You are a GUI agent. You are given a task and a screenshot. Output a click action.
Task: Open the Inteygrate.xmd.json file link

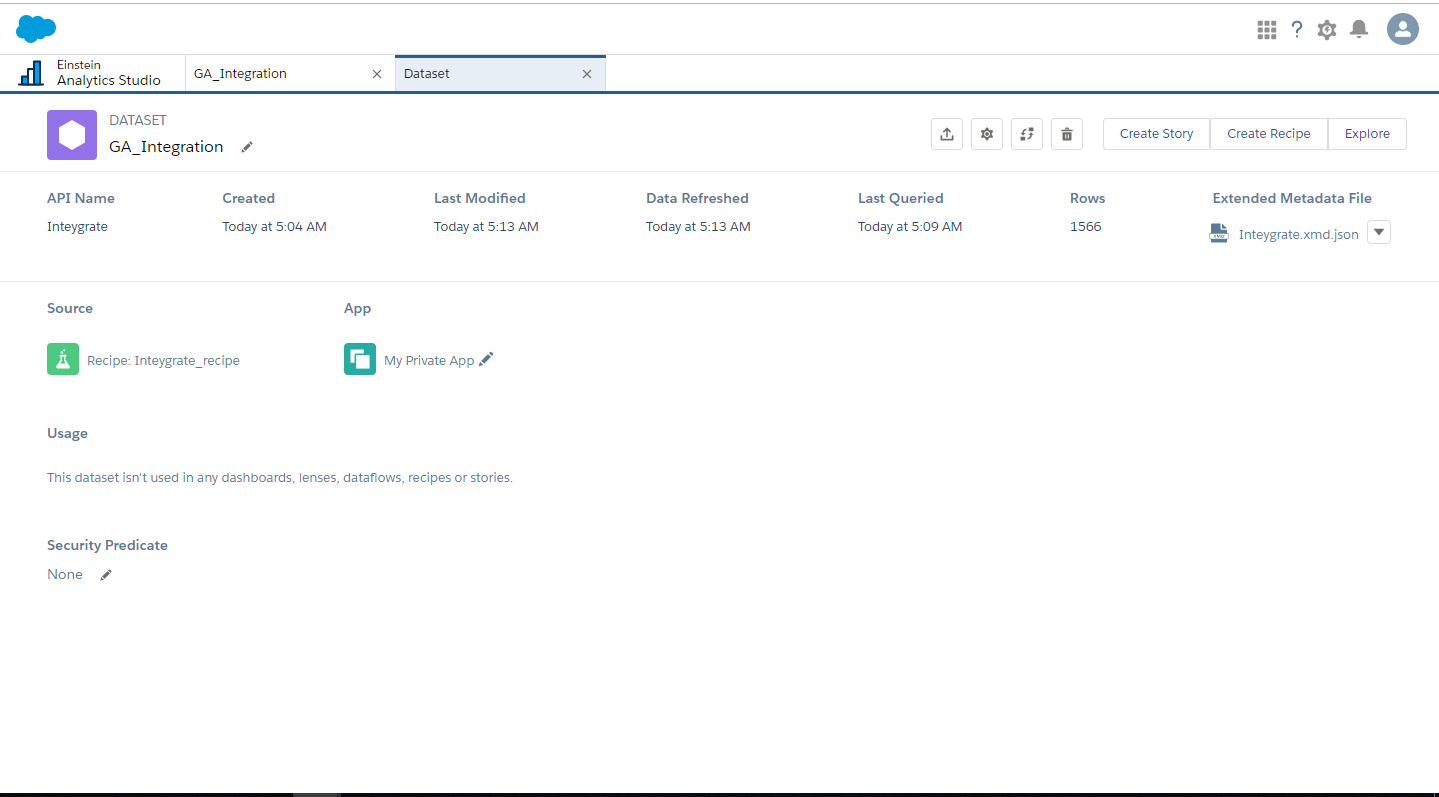[x=1299, y=235]
